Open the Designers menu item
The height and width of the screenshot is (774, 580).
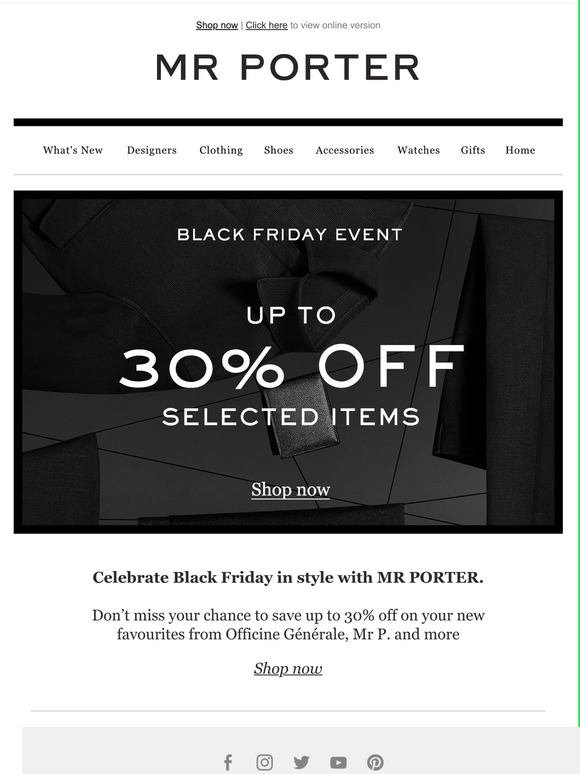pos(152,150)
